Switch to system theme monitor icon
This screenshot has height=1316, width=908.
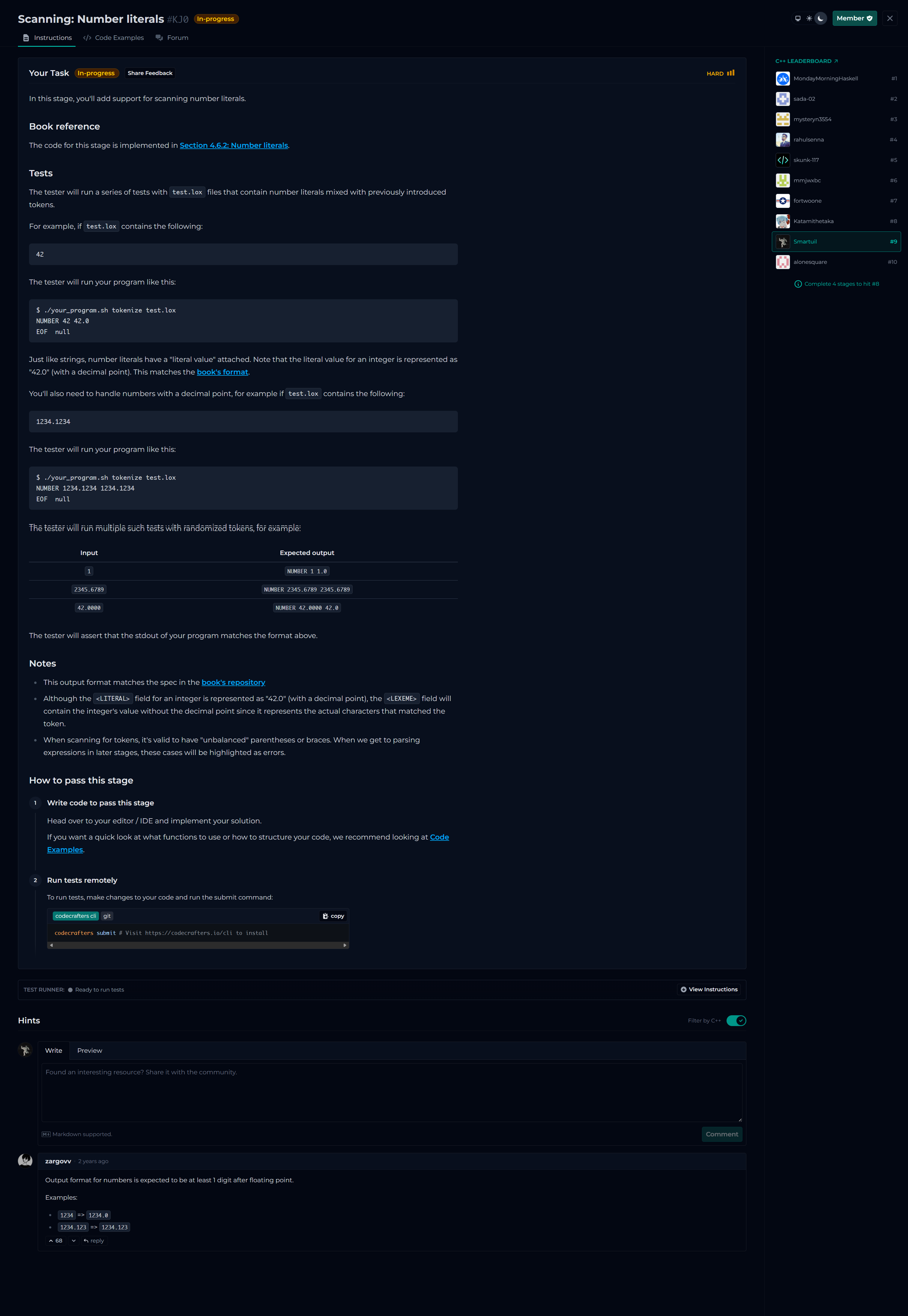coord(798,18)
